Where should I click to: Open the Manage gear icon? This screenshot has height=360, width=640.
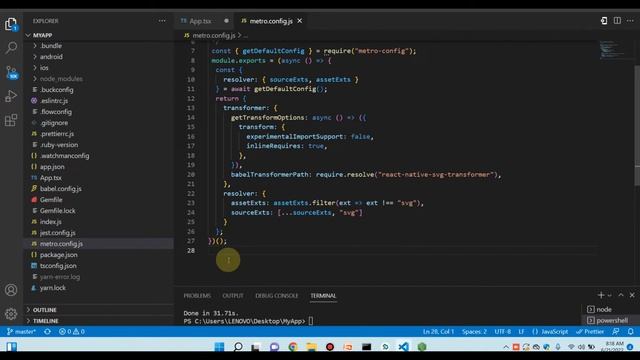tap(11, 313)
